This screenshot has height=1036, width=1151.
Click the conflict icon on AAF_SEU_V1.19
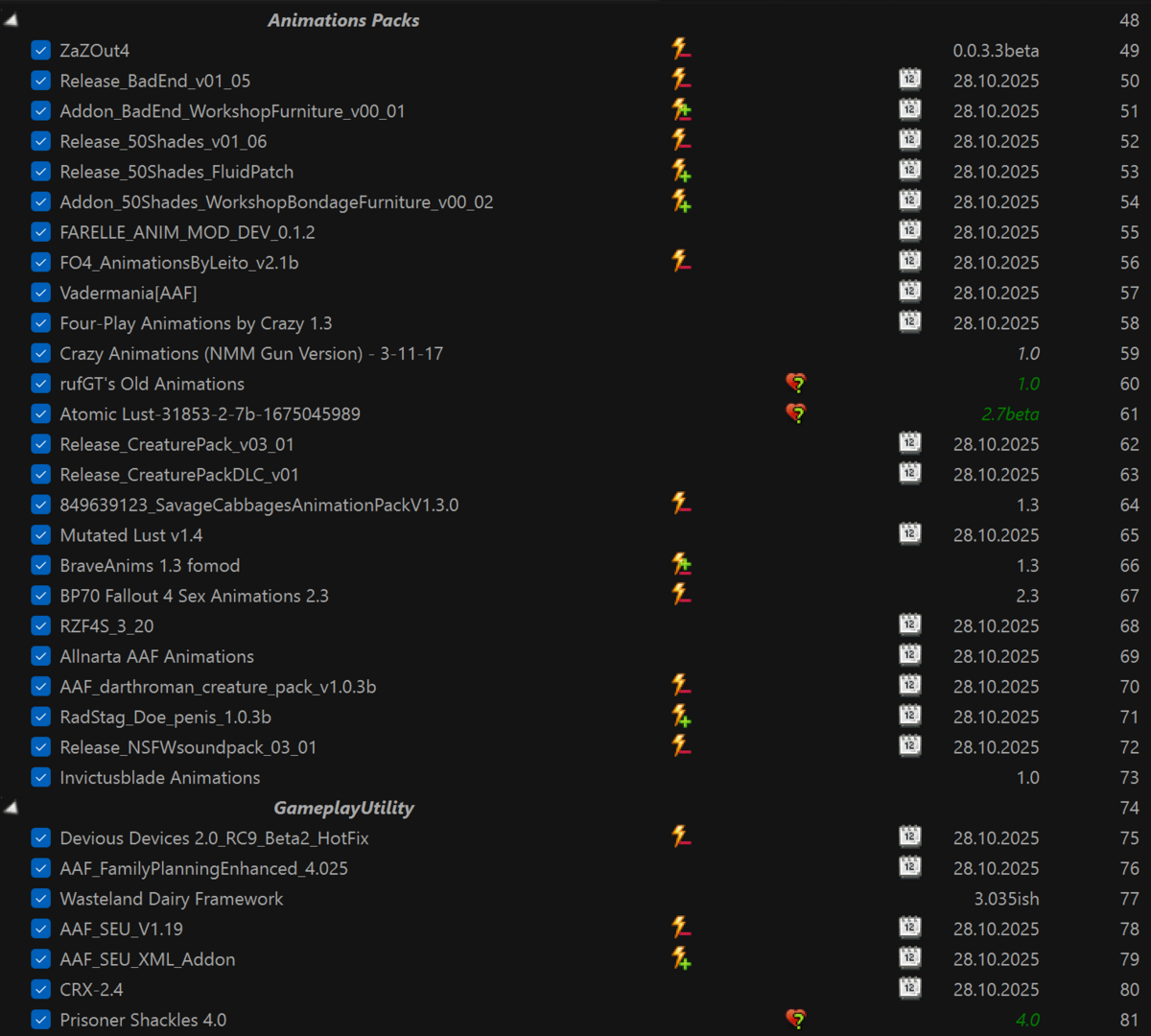coord(681,928)
